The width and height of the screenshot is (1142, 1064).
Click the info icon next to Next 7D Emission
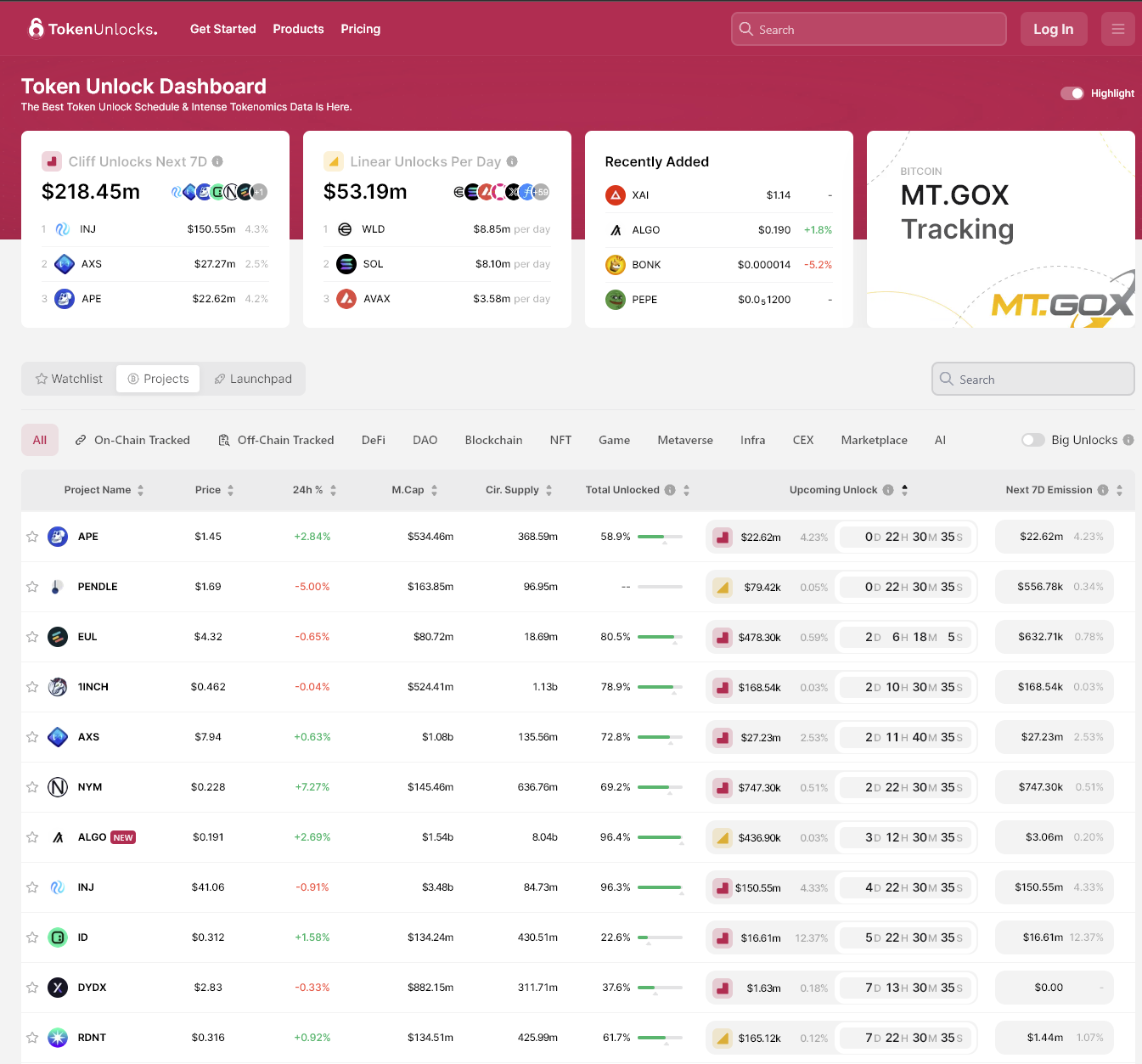pyautogui.click(x=1103, y=490)
